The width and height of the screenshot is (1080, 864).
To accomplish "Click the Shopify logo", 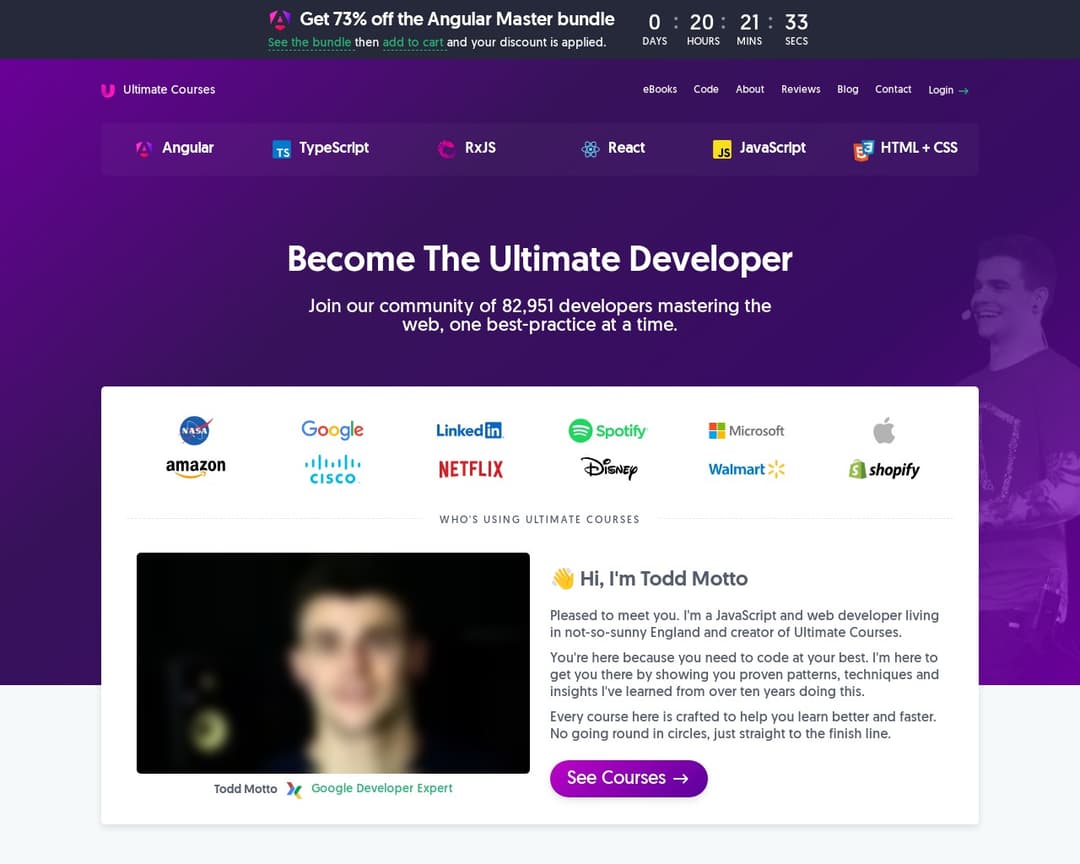I will click(884, 469).
